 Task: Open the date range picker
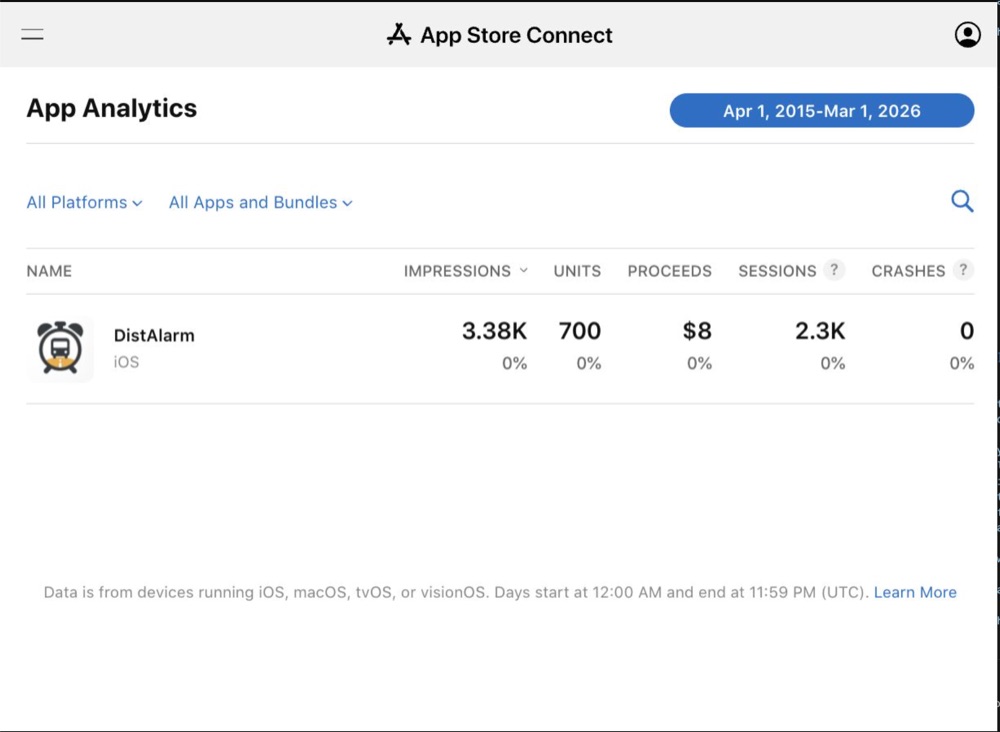coord(821,110)
